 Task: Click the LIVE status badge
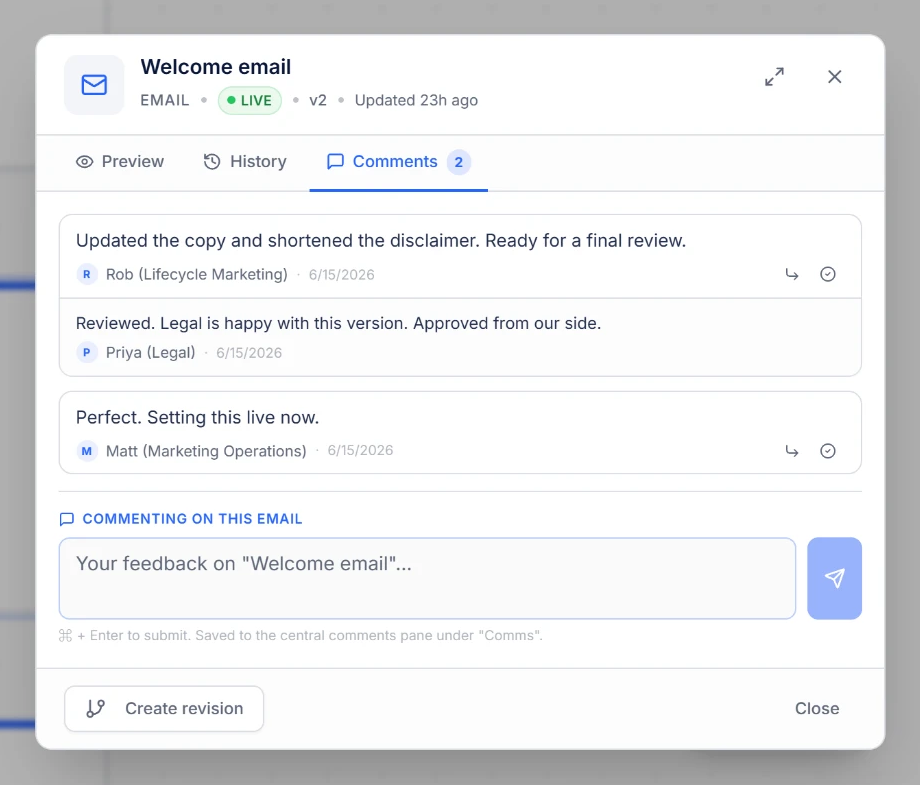coord(250,100)
